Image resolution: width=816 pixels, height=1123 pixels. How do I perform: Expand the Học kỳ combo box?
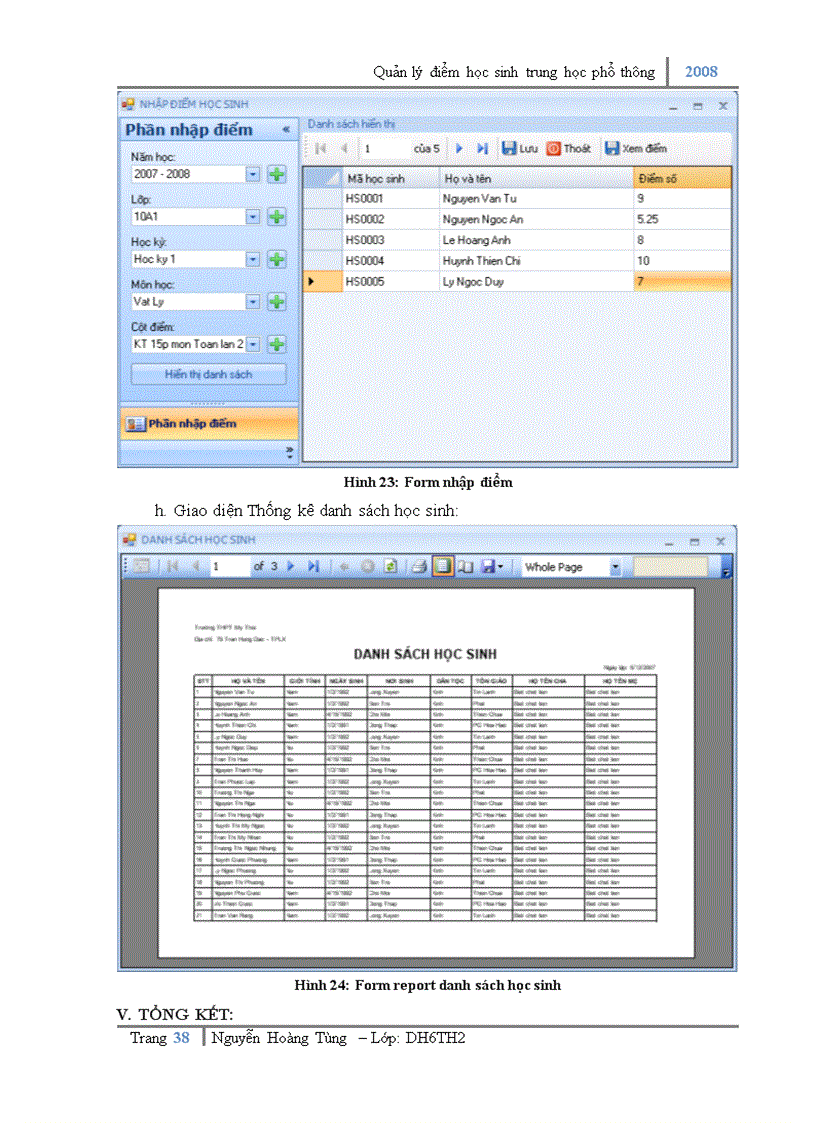coord(253,259)
